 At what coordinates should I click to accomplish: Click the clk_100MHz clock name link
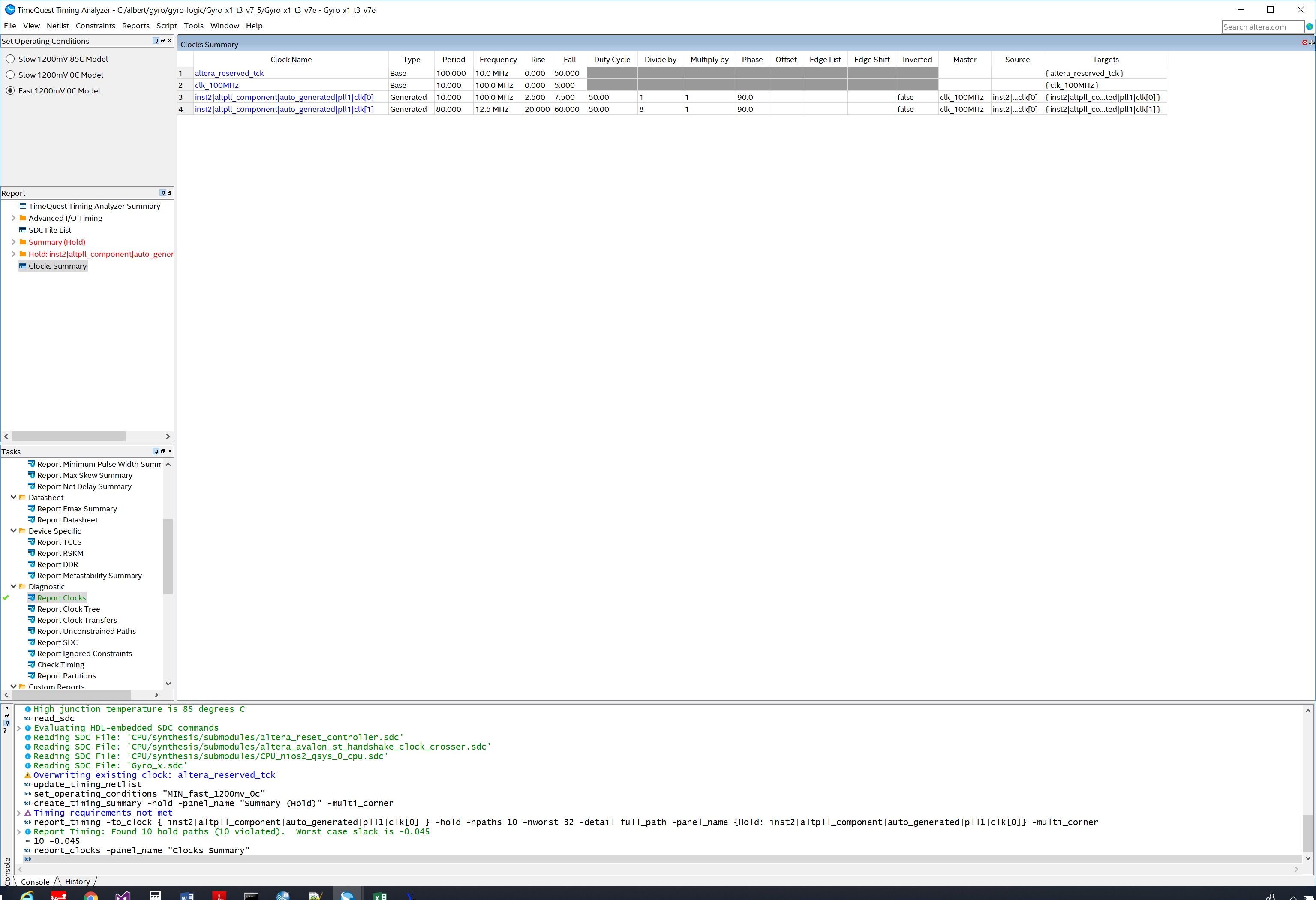[x=216, y=85]
